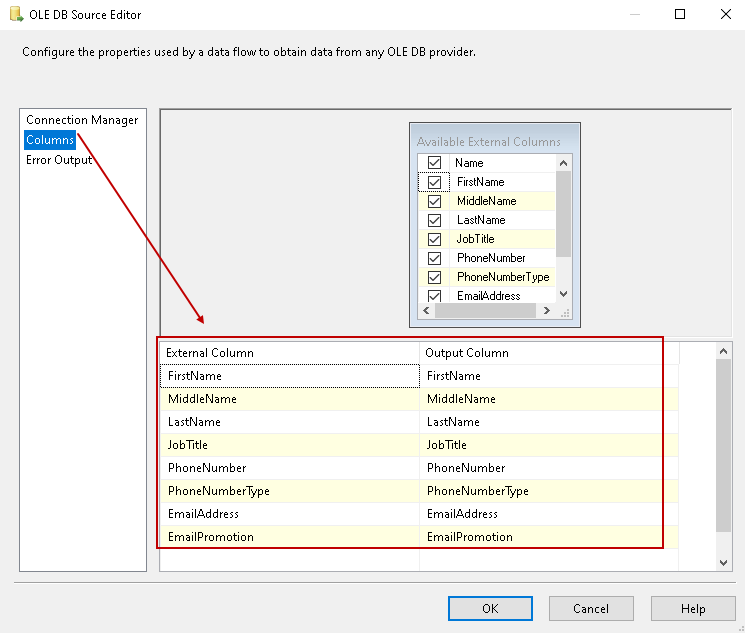
Task: Close the OLE DB Source Editor window
Action: [x=726, y=14]
